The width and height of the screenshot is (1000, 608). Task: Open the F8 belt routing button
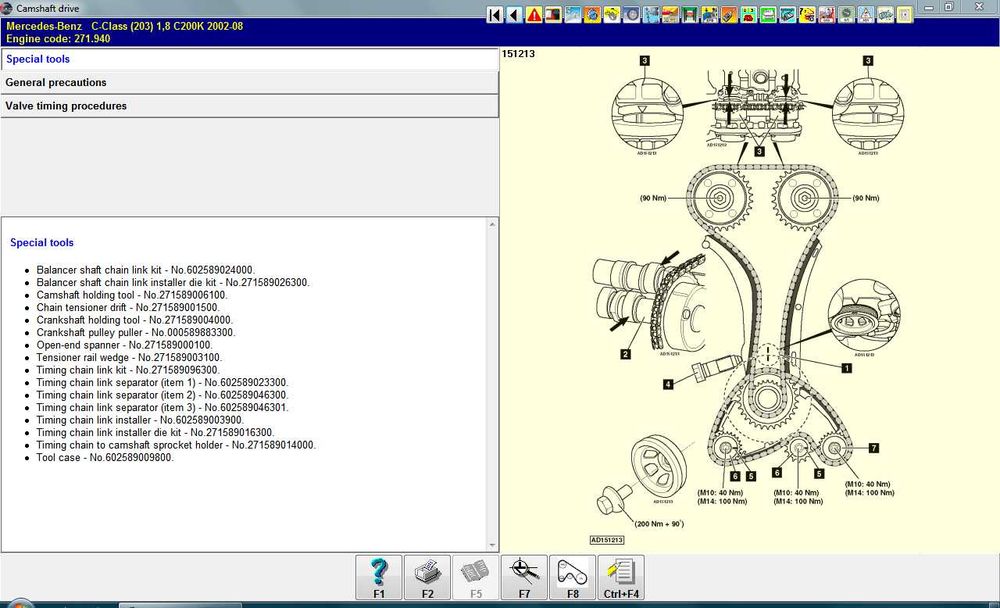[x=573, y=577]
